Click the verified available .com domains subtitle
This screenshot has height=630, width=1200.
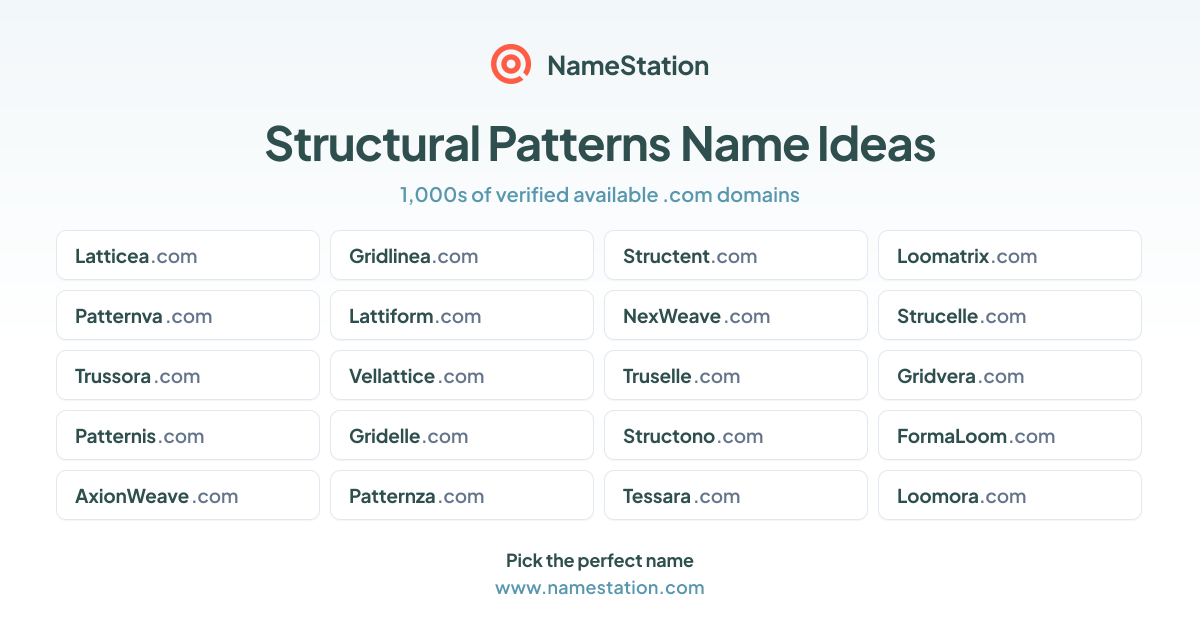click(600, 195)
